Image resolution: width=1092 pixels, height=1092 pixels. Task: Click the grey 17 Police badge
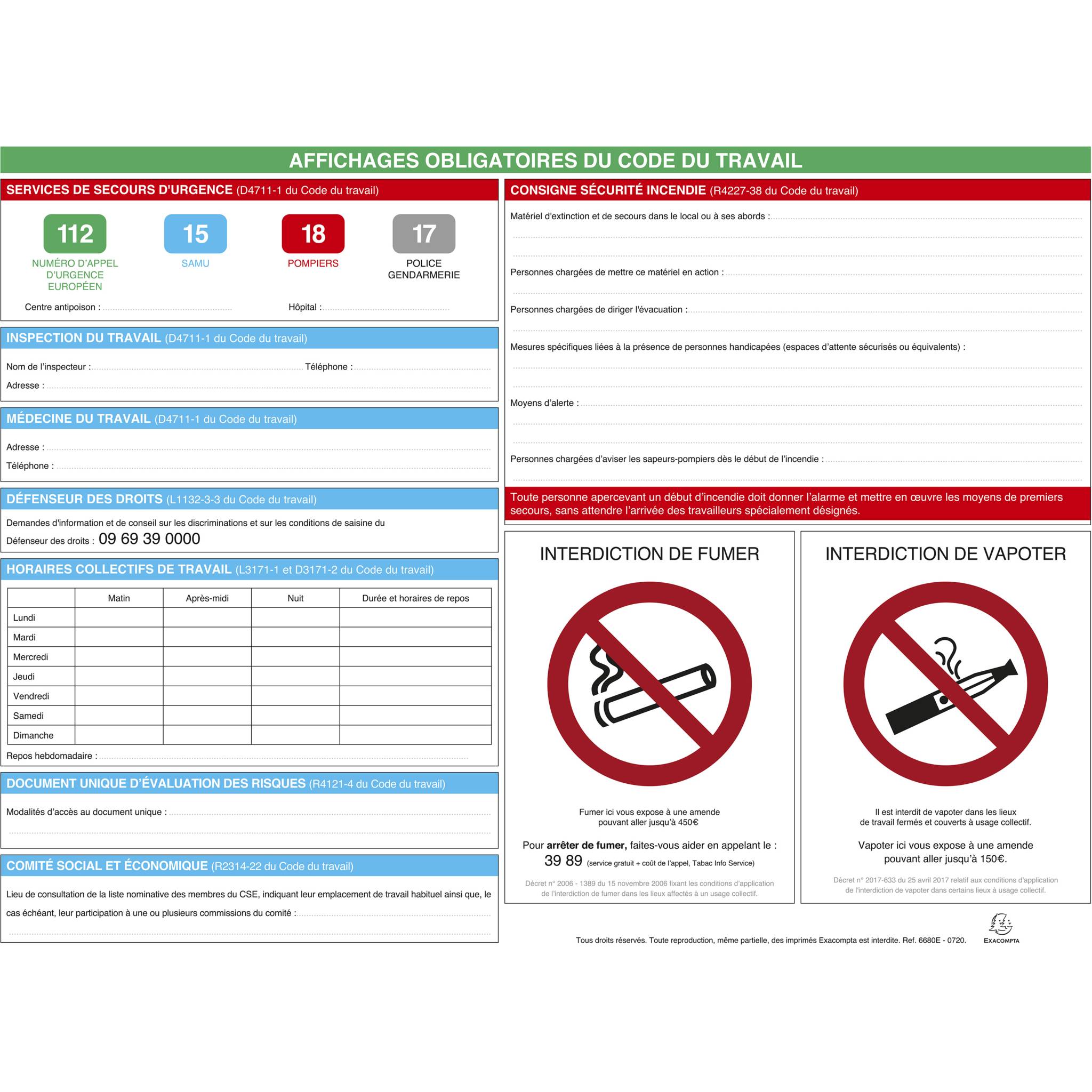click(423, 234)
